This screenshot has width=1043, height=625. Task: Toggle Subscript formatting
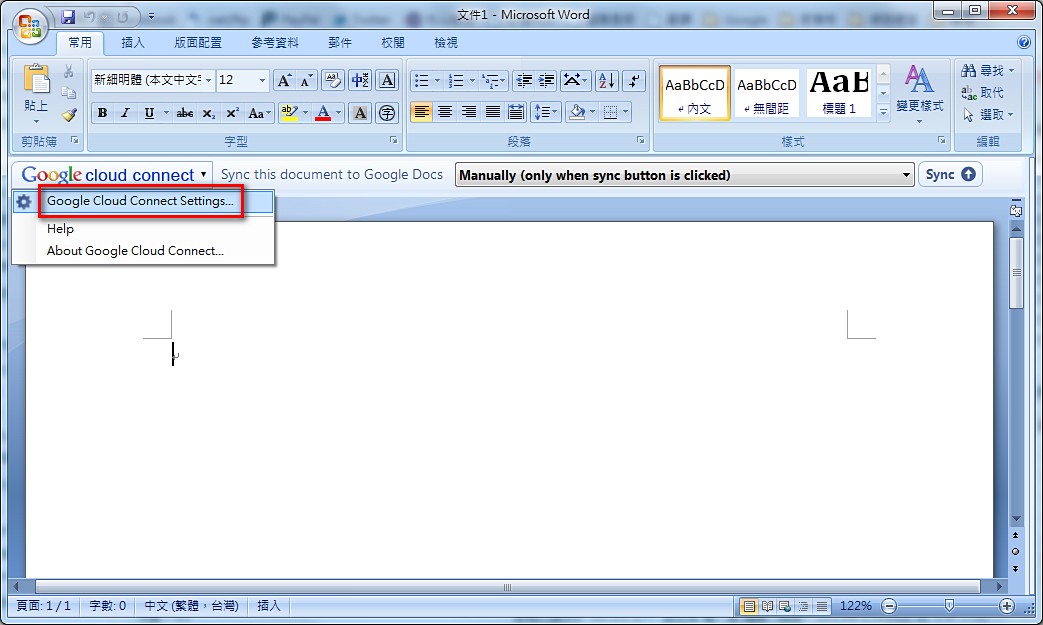208,113
